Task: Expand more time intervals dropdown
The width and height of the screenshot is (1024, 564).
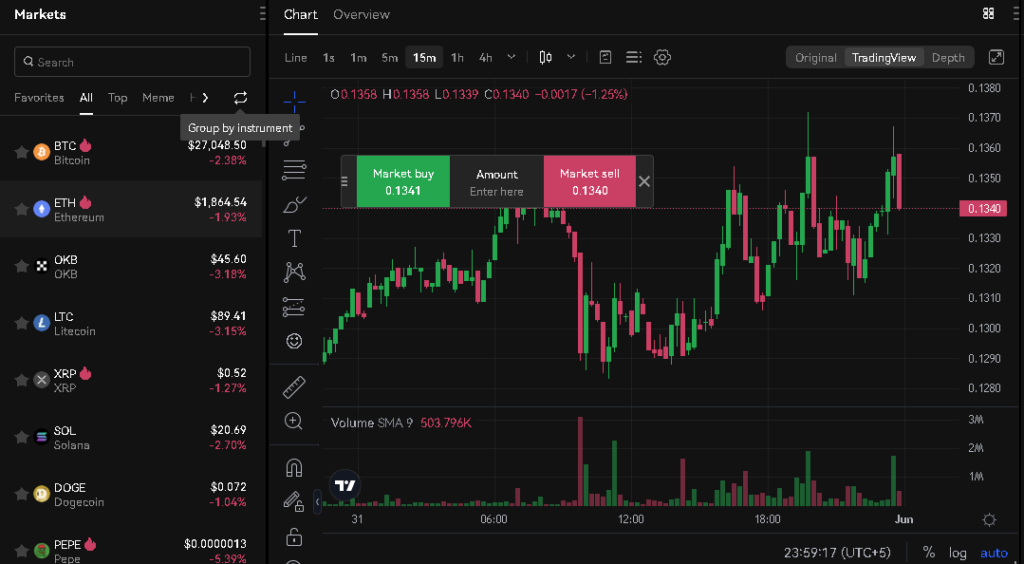Action: pyautogui.click(x=512, y=57)
